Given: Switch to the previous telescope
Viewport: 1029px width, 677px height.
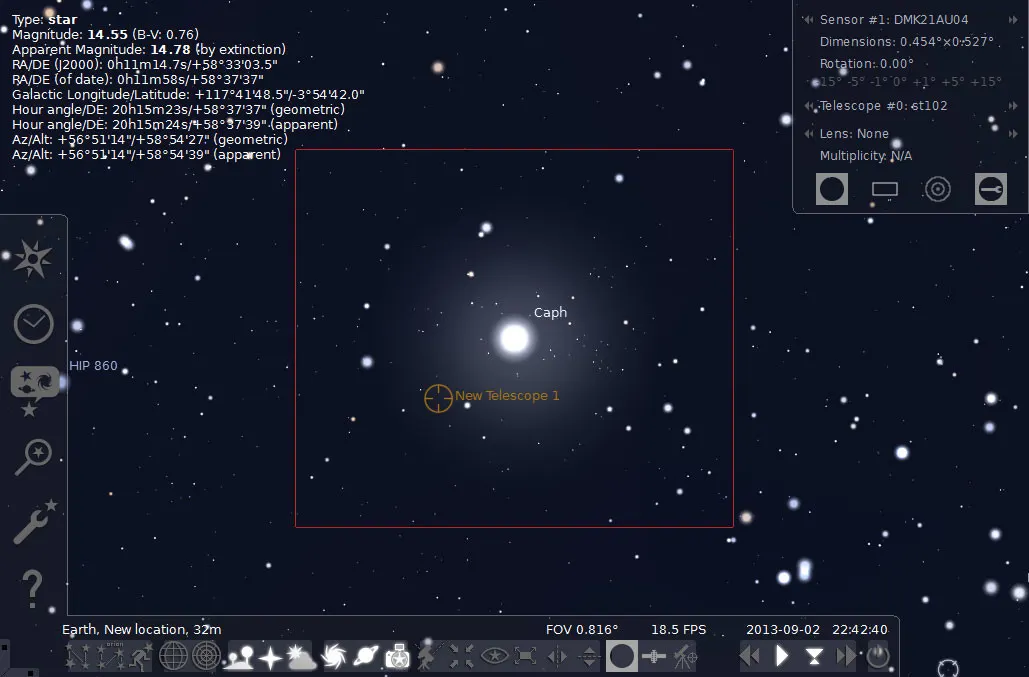Looking at the screenshot, I should pos(807,105).
